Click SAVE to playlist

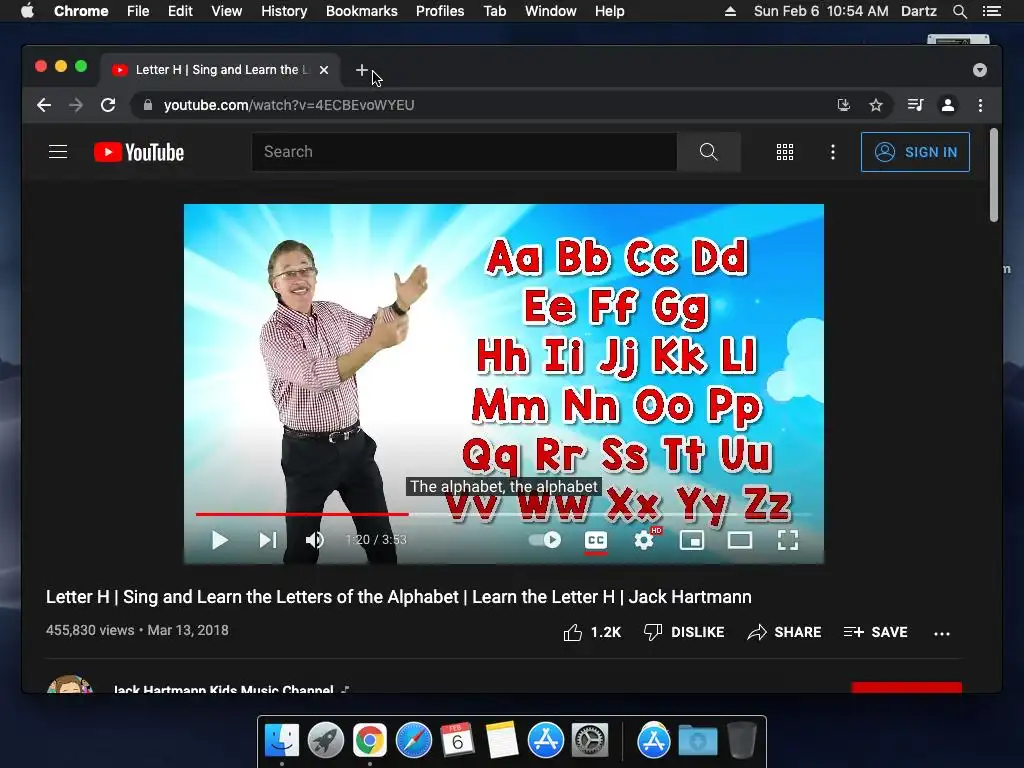(875, 632)
